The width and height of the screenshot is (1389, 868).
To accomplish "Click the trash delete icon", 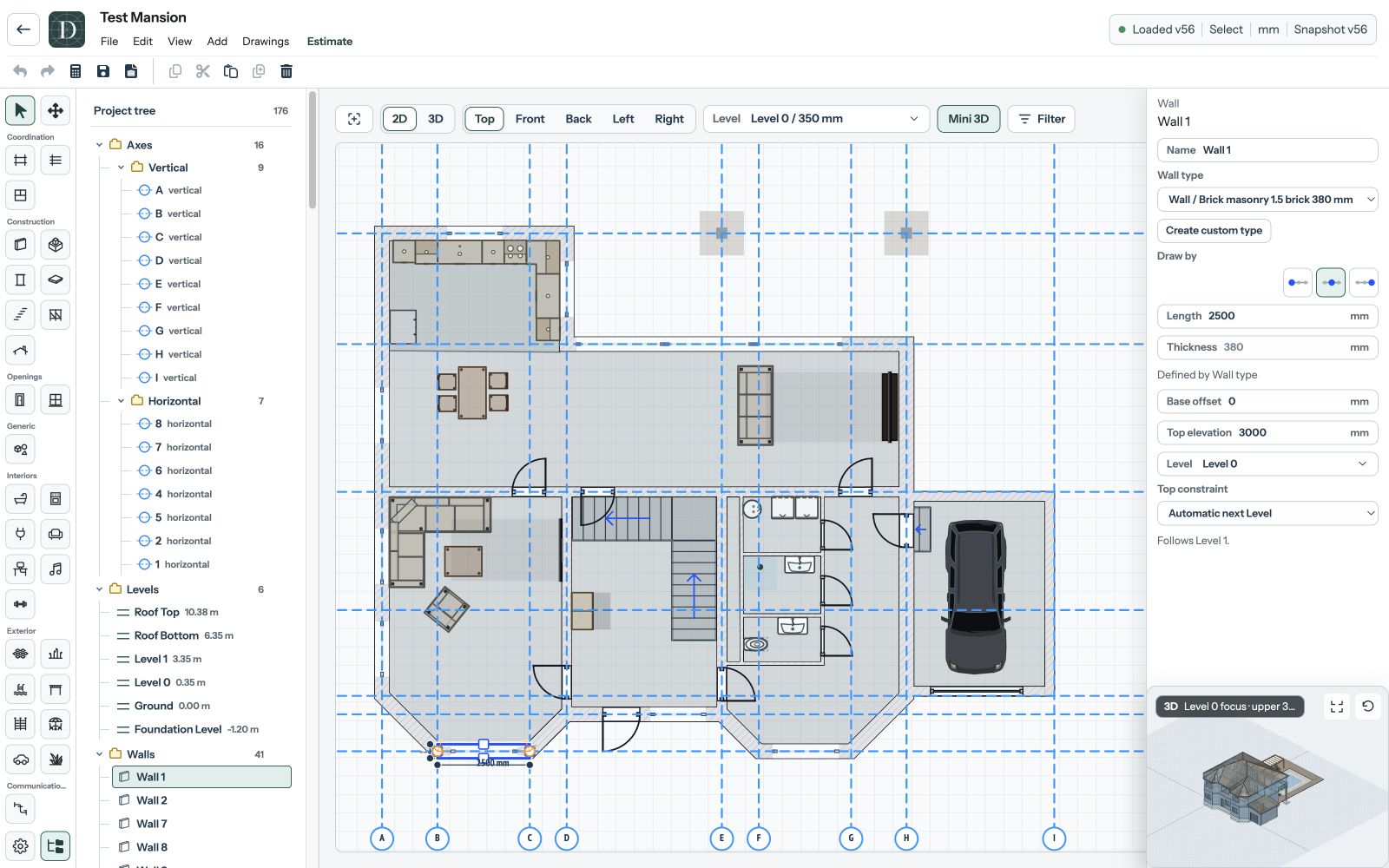I will click(x=286, y=71).
